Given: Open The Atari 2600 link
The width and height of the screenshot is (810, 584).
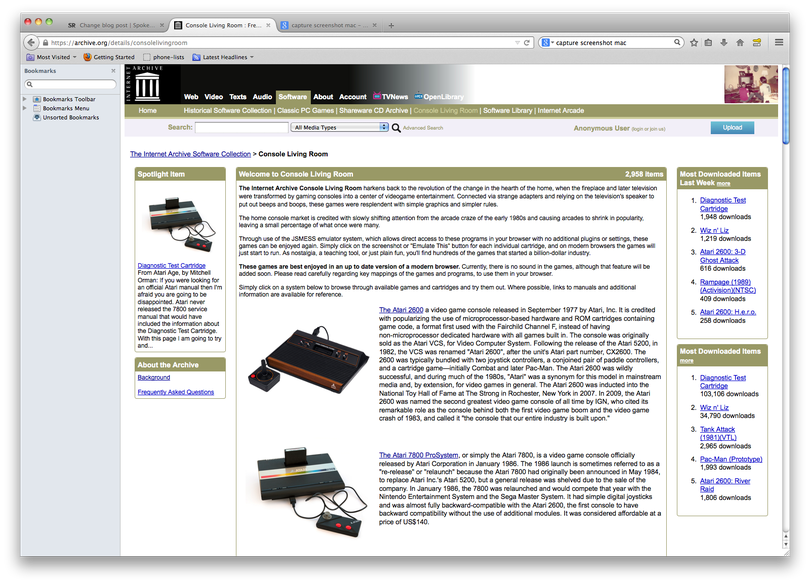Looking at the screenshot, I should click(x=401, y=310).
